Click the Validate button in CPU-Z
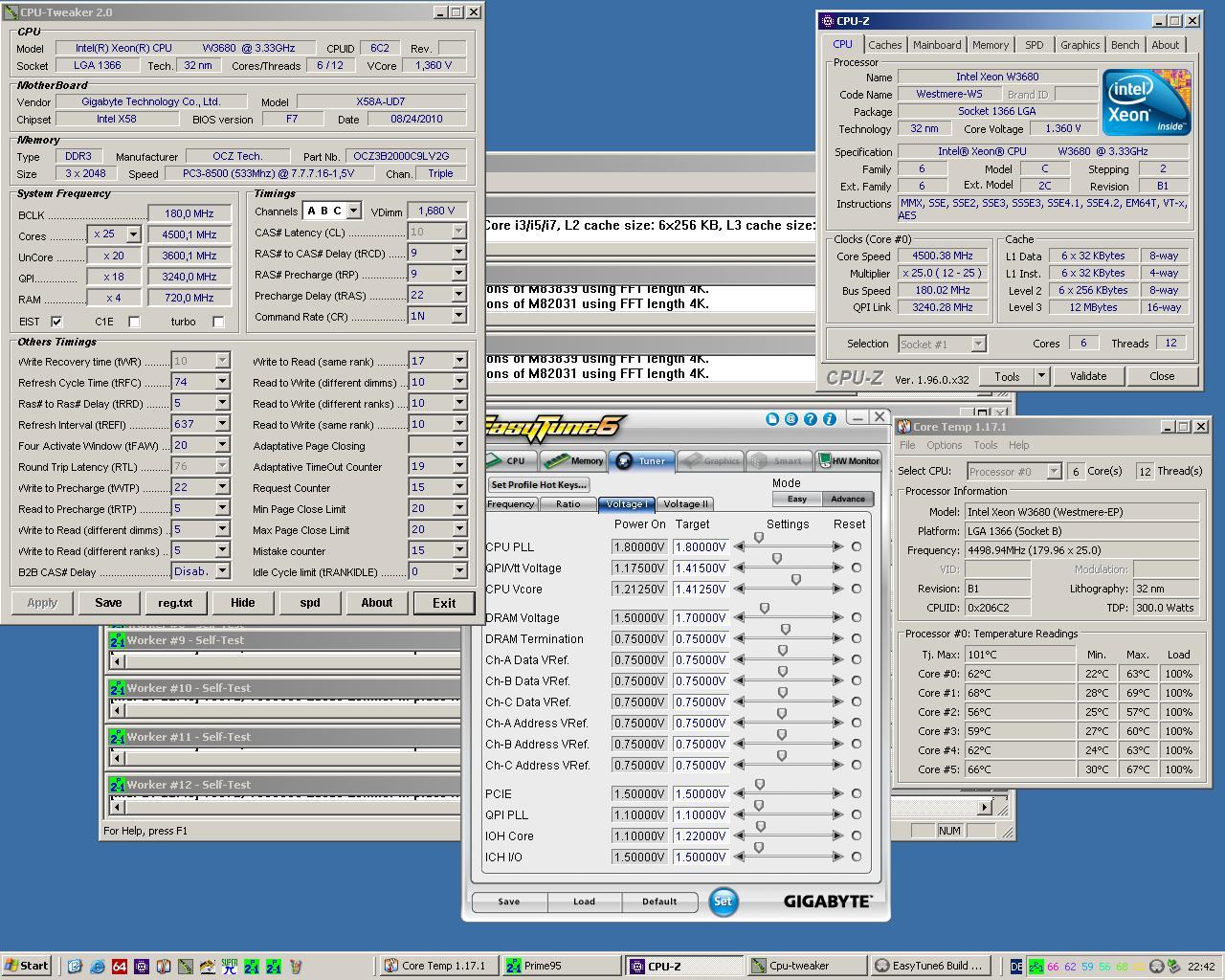This screenshot has height=980, width=1225. pos(1088,376)
